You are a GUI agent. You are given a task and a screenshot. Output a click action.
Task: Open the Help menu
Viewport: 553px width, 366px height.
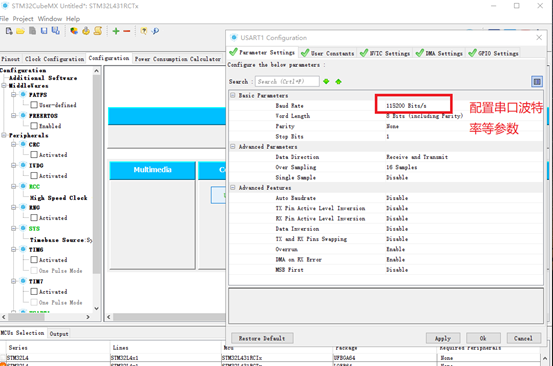73,19
